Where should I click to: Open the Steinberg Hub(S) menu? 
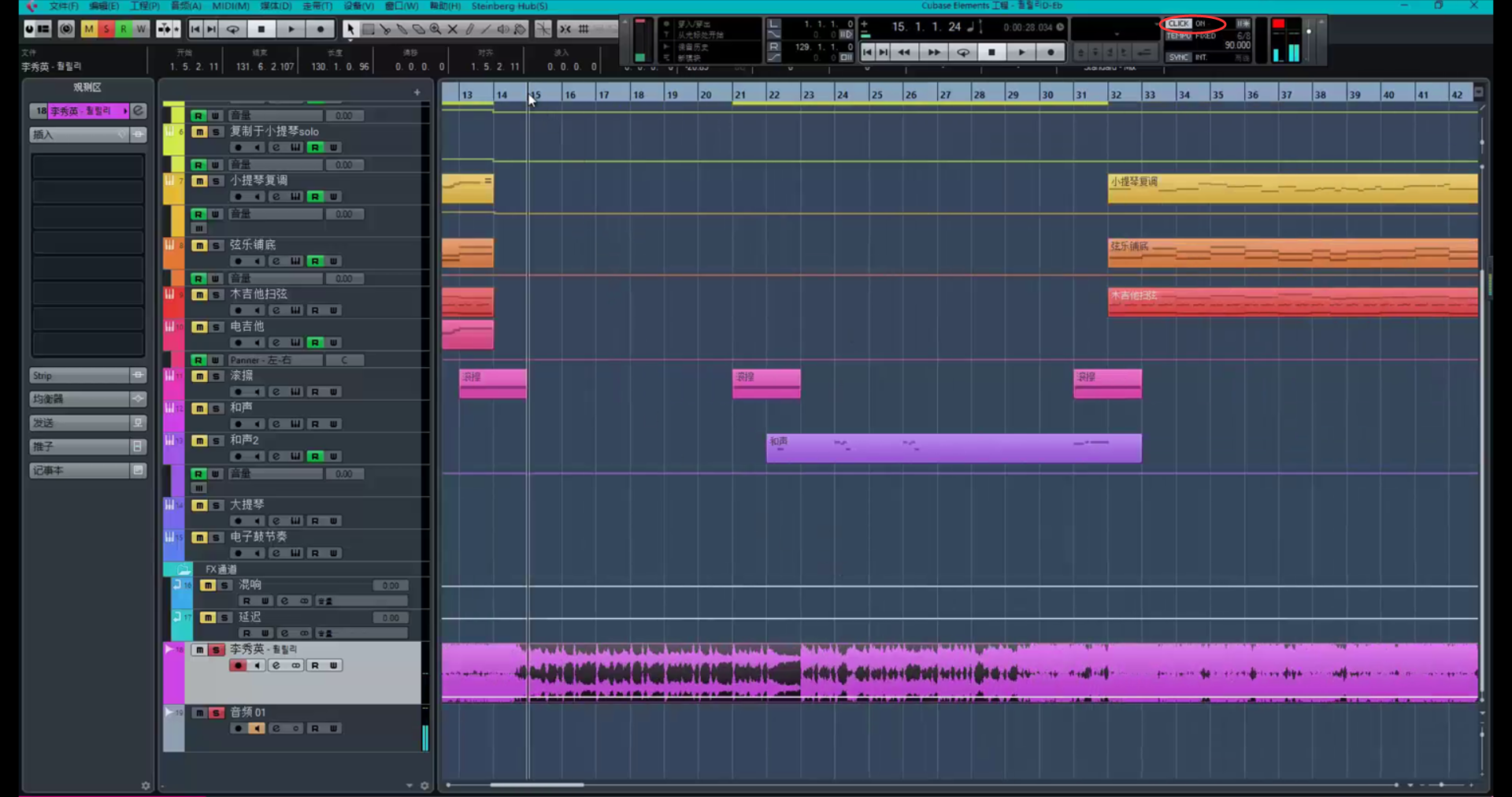click(510, 6)
